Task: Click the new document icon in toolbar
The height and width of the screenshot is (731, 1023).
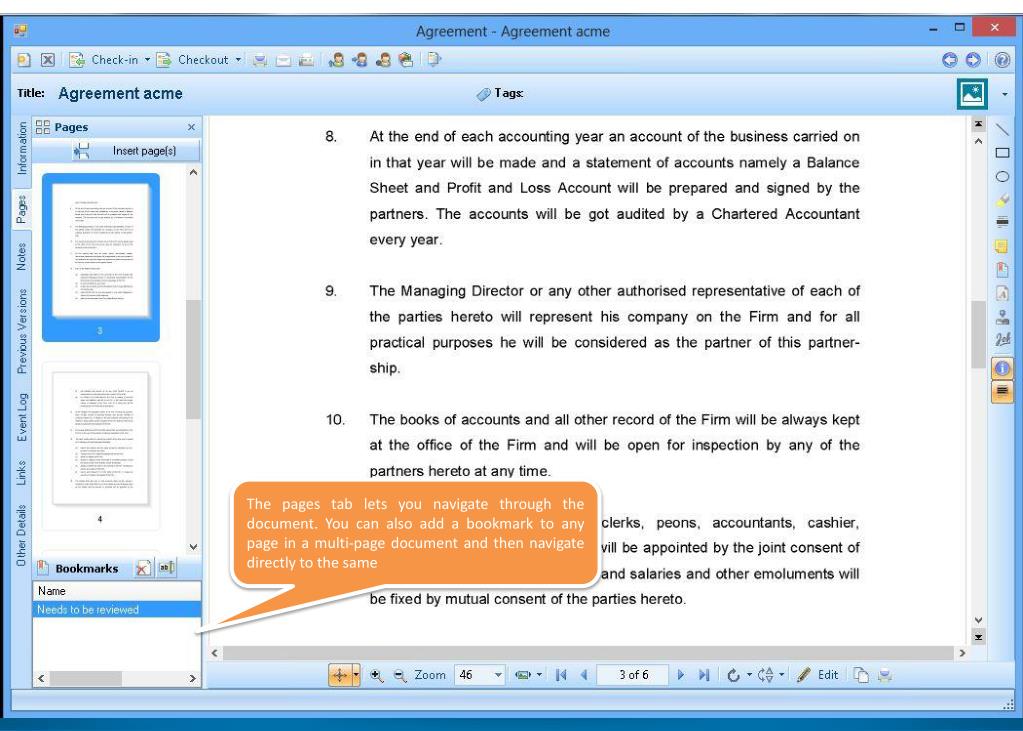Action: coord(23,60)
